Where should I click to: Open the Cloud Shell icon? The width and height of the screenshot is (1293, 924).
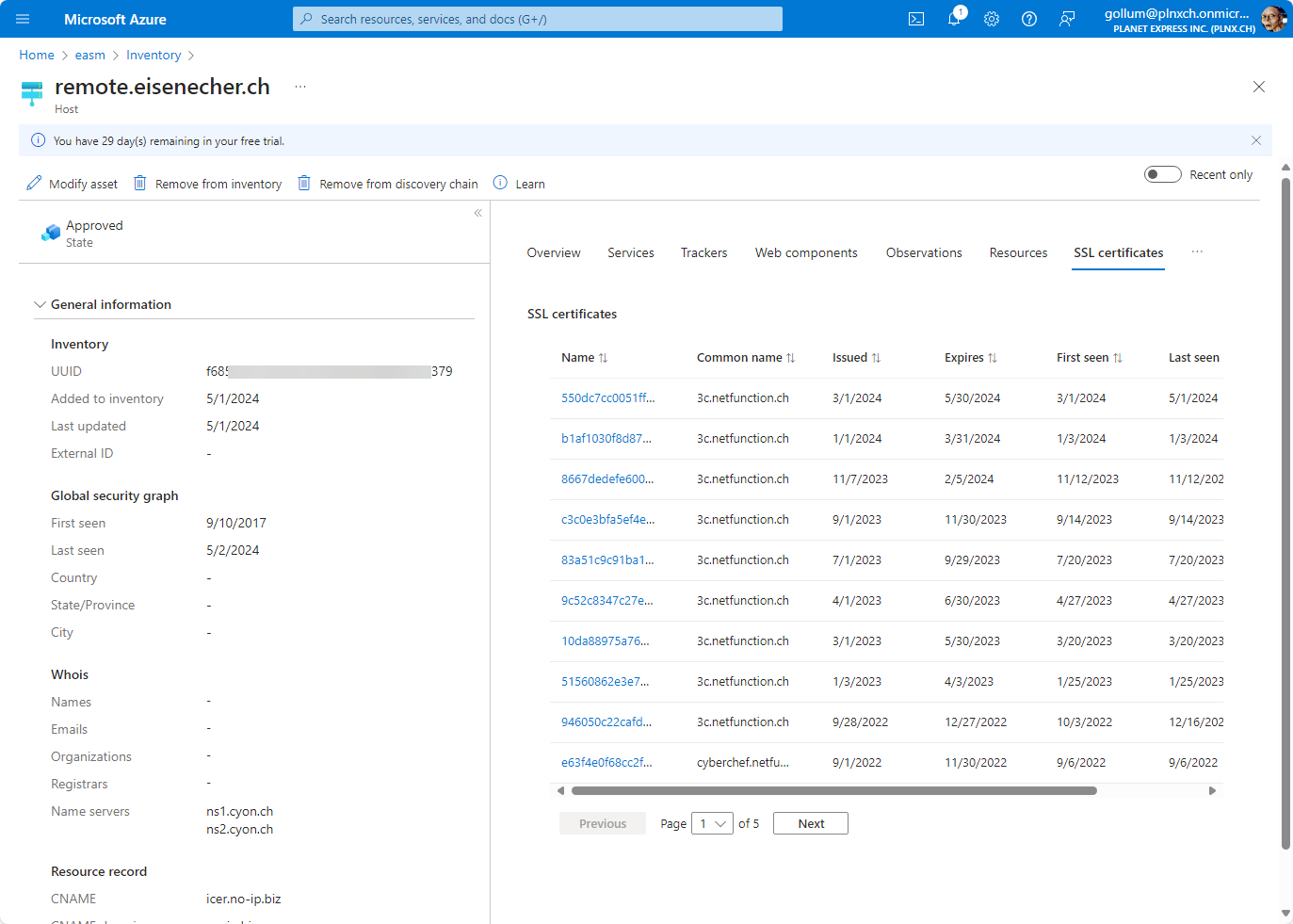[915, 19]
